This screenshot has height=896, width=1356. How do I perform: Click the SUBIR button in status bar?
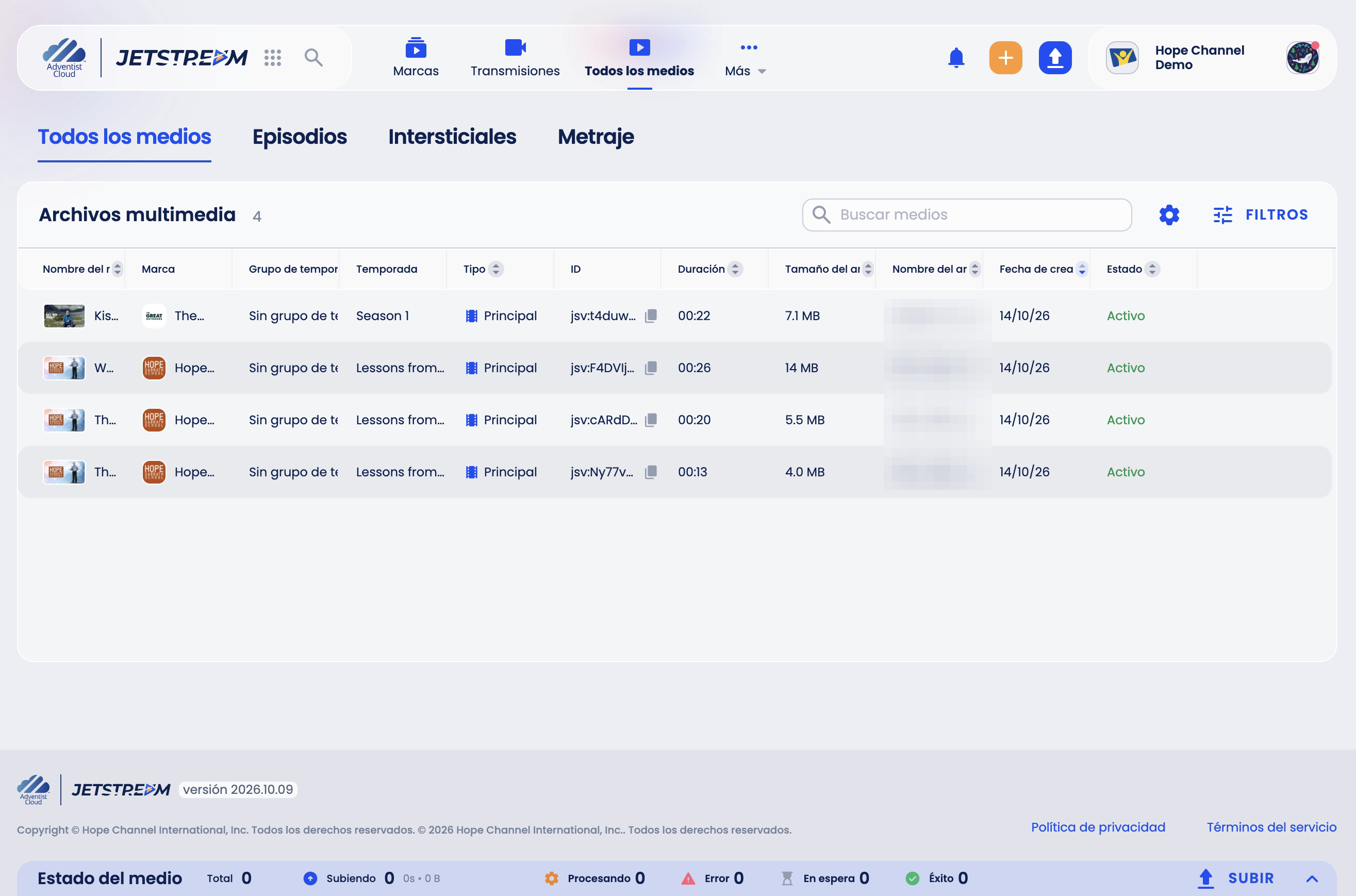1235,878
